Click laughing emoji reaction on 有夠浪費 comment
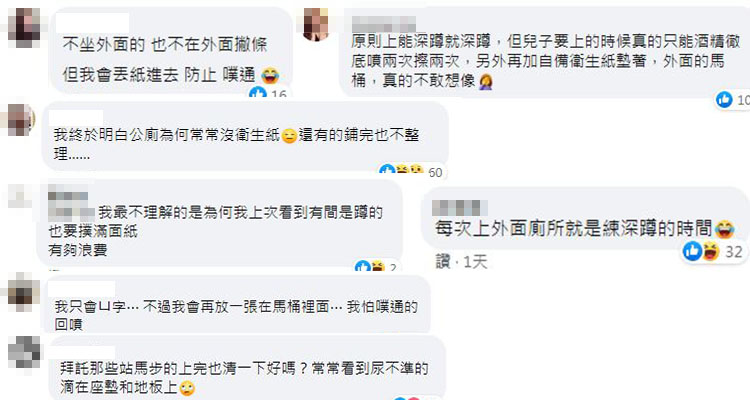 tap(377, 266)
